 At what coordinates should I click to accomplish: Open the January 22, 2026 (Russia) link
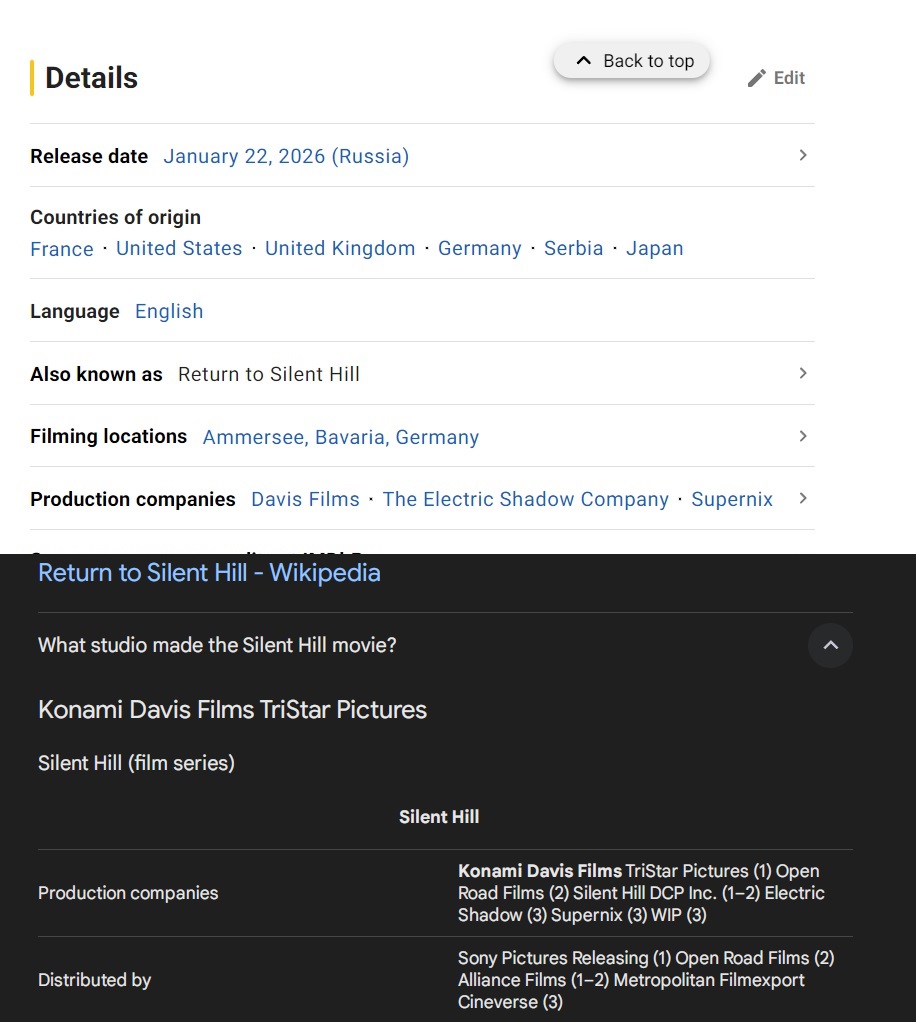point(286,156)
